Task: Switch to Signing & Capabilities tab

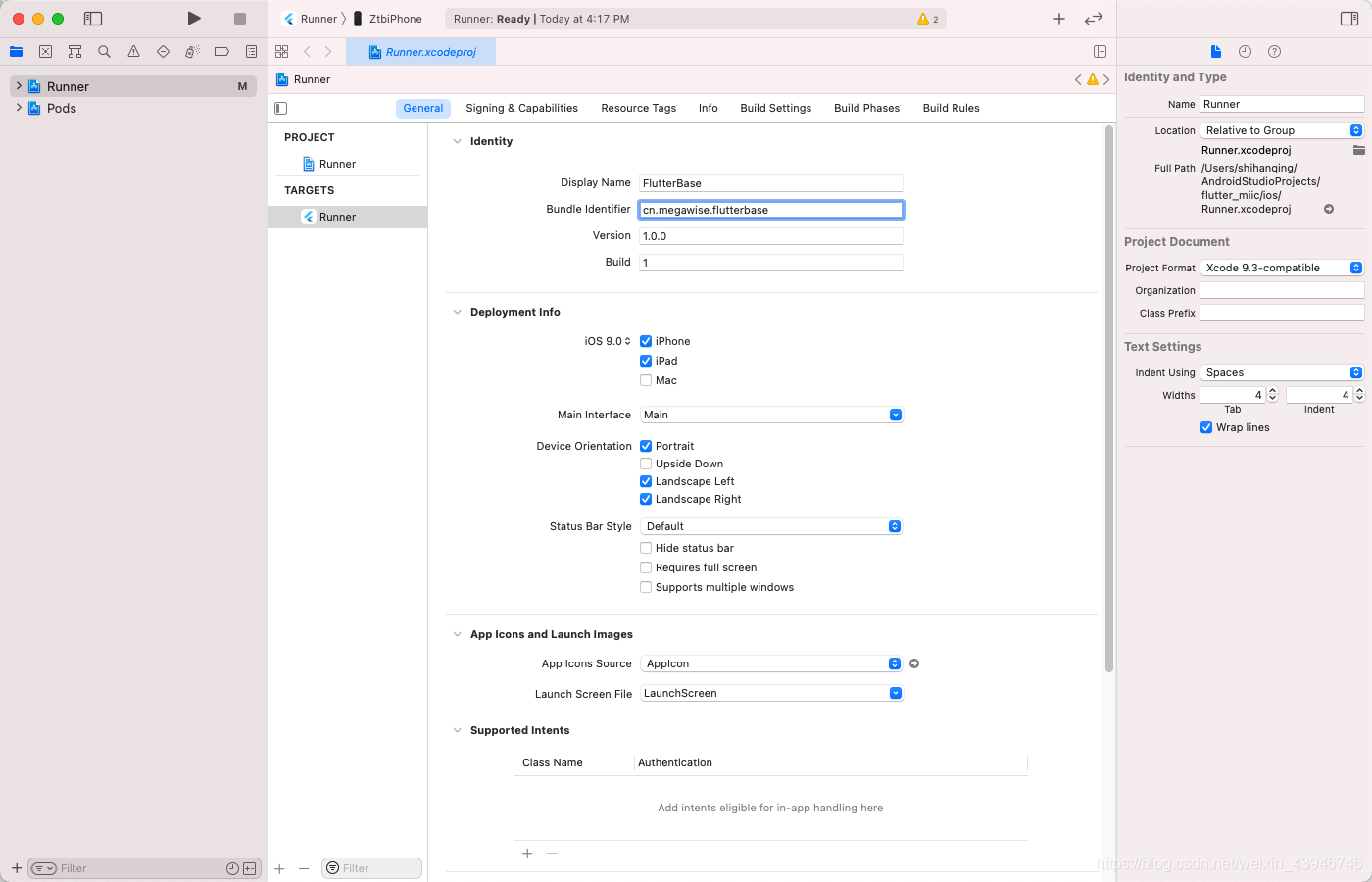Action: [521, 108]
